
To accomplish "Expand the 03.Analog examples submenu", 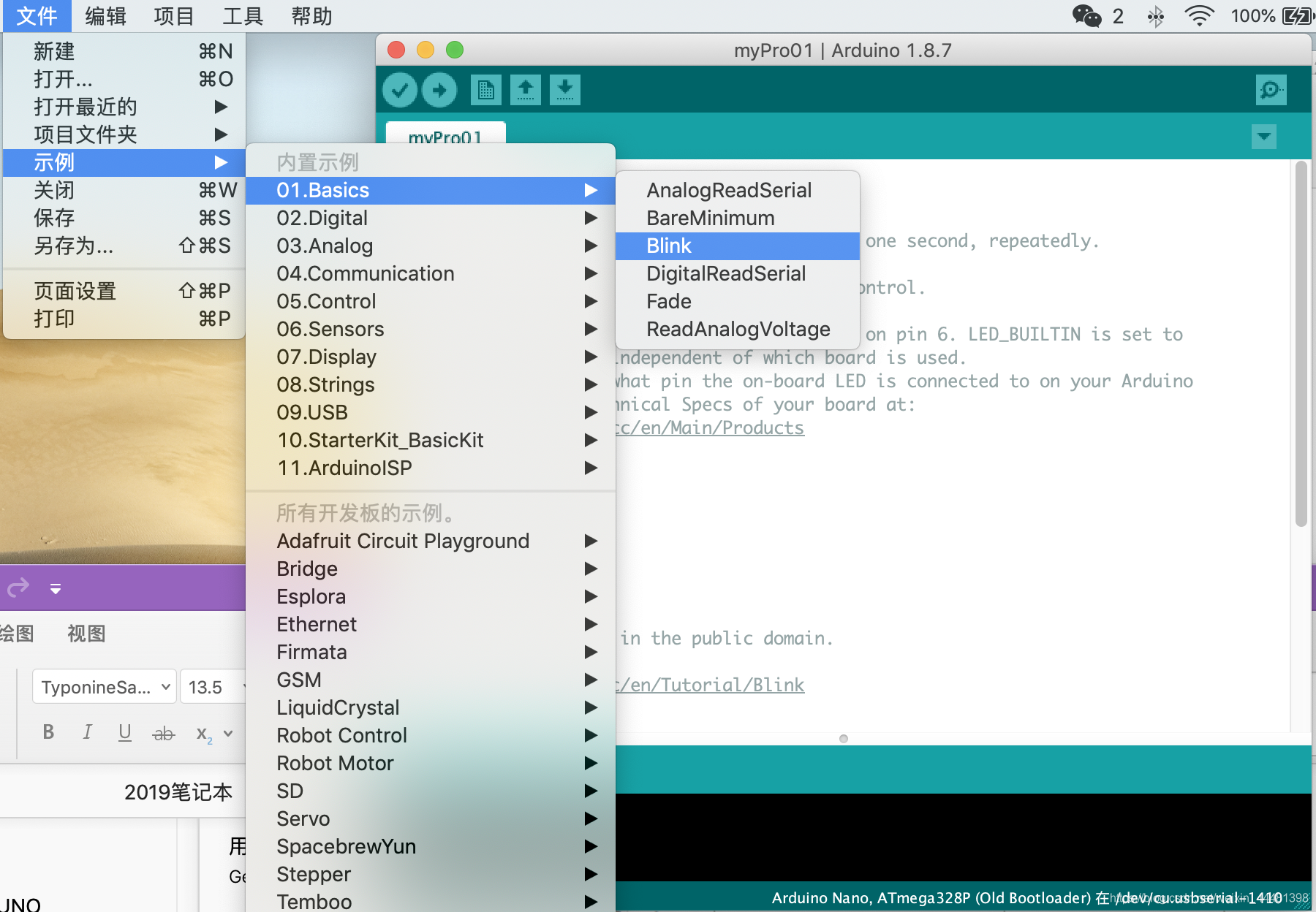I will pyautogui.click(x=431, y=246).
